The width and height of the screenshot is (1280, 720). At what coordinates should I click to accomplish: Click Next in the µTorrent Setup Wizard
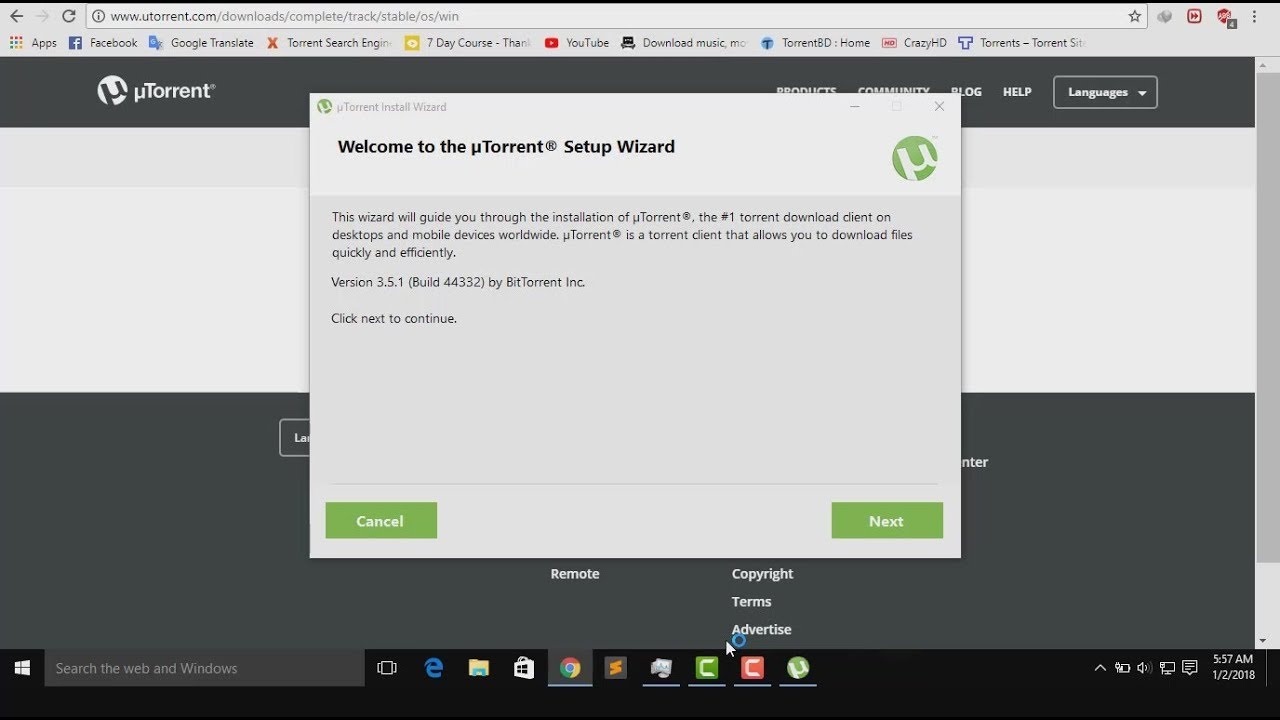pos(886,520)
